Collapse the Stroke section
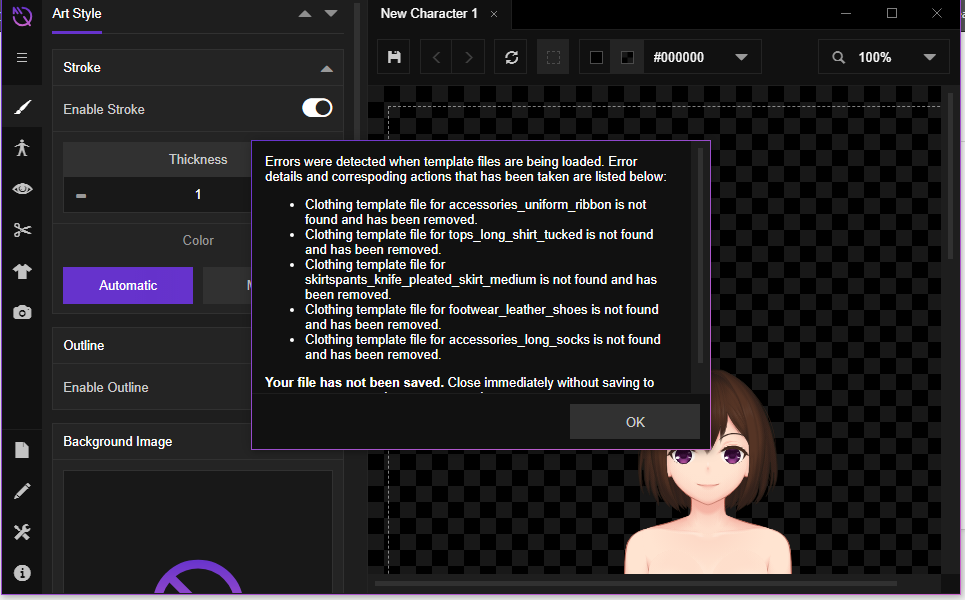Screen dimensions: 965x600 pyautogui.click(x=327, y=68)
